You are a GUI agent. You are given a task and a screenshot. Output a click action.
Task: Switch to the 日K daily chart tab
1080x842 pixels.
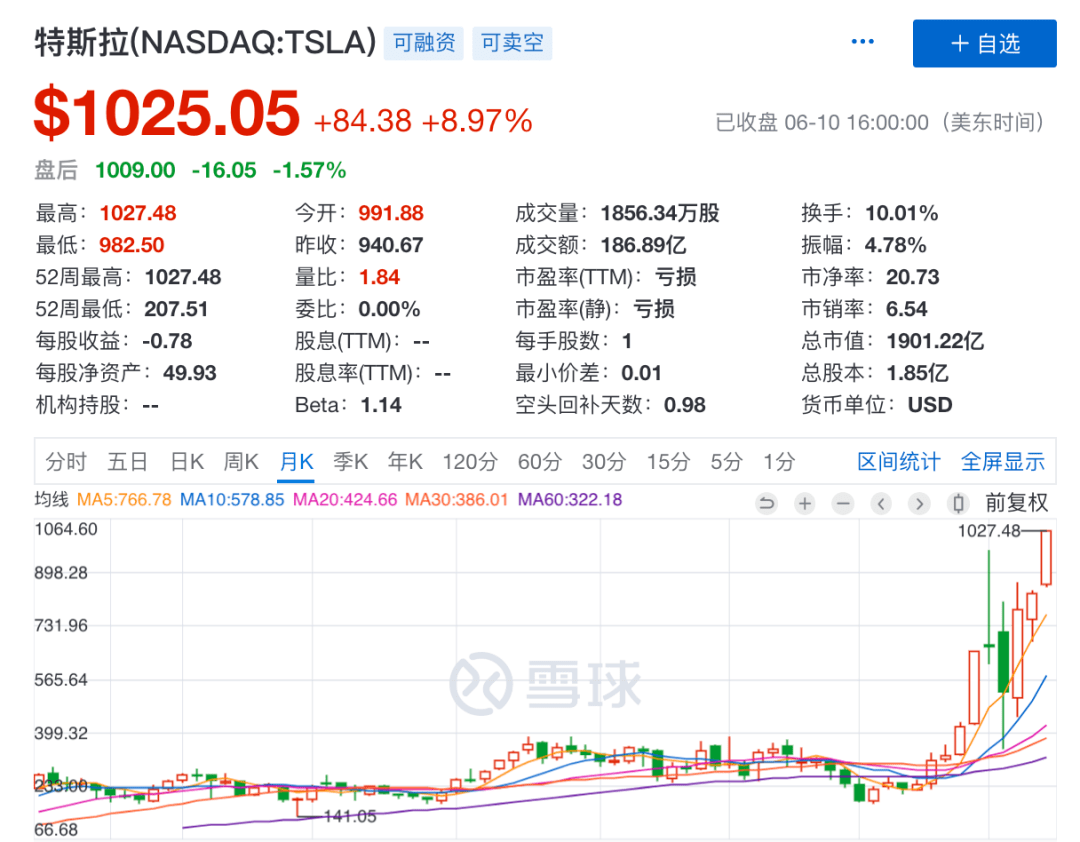(186, 461)
